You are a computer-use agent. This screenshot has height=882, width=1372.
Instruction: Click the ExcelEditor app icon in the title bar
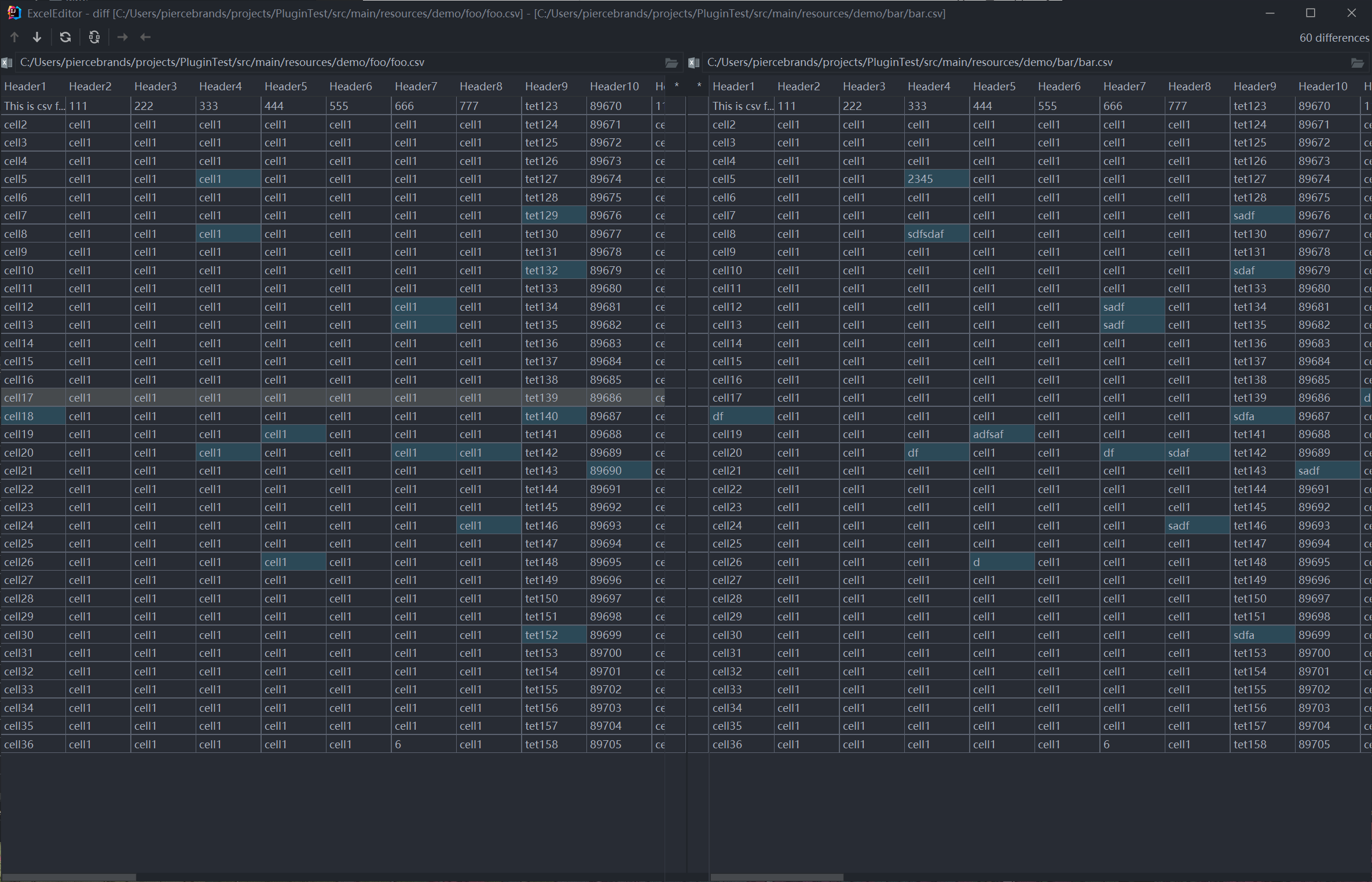(14, 13)
